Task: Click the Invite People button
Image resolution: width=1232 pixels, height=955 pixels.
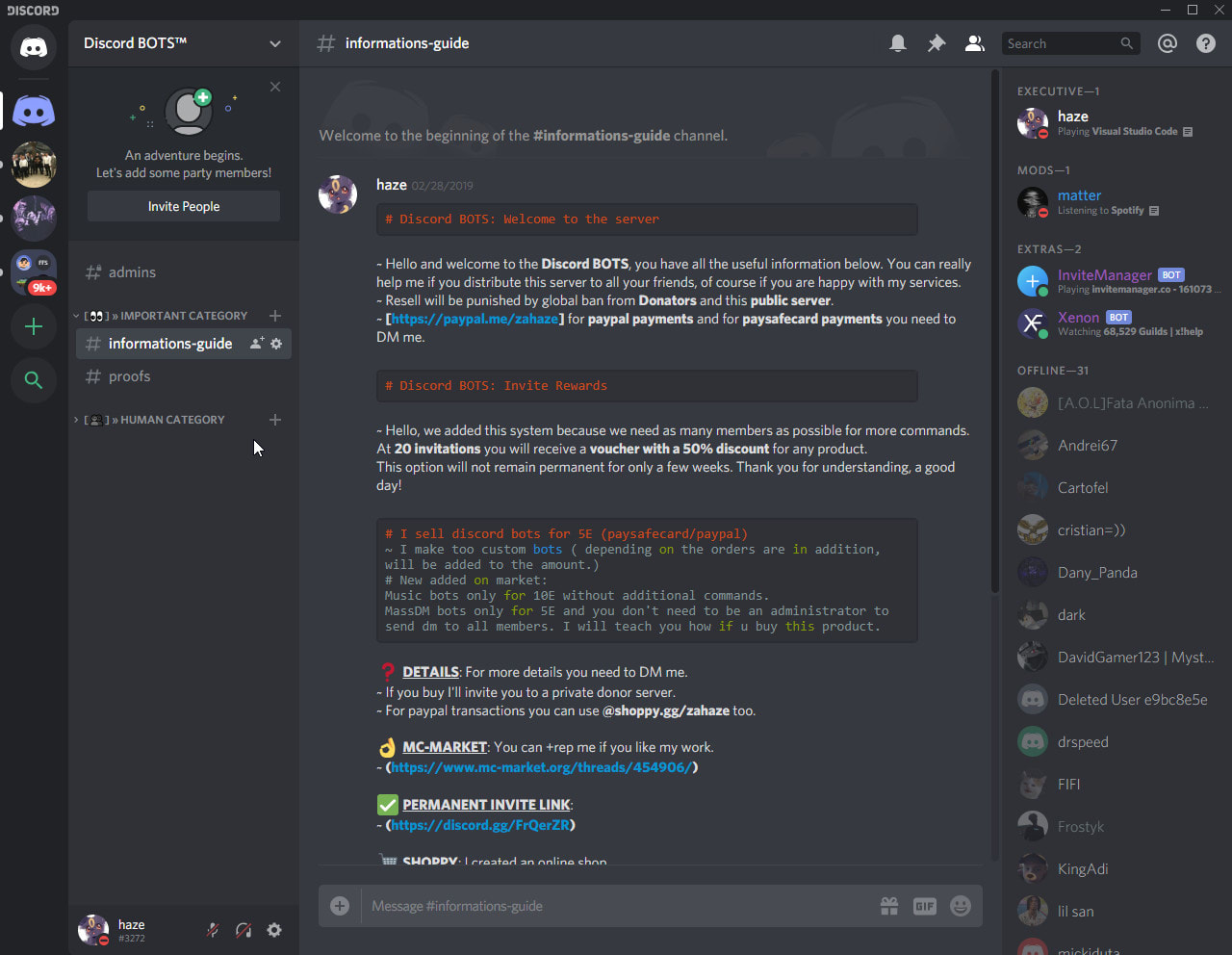Action: (184, 206)
